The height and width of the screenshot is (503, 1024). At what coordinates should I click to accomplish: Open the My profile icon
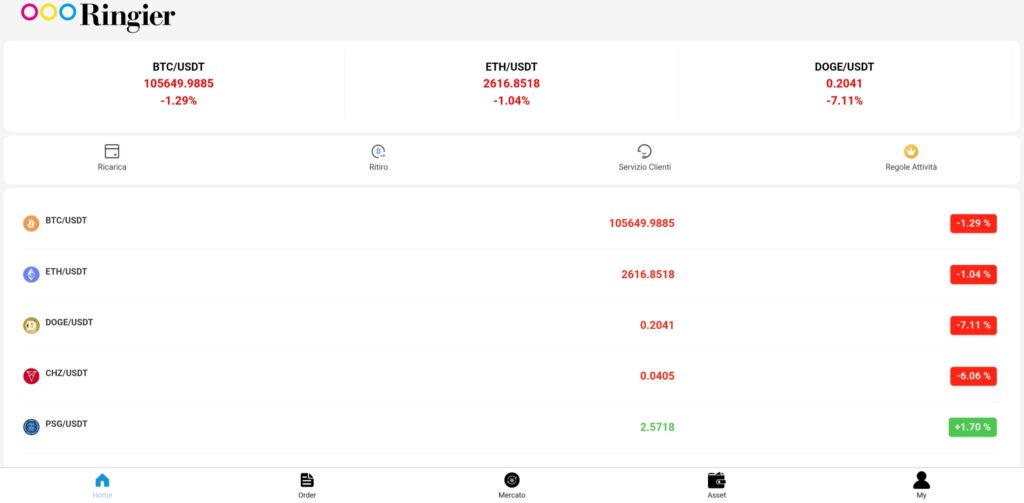tap(921, 480)
